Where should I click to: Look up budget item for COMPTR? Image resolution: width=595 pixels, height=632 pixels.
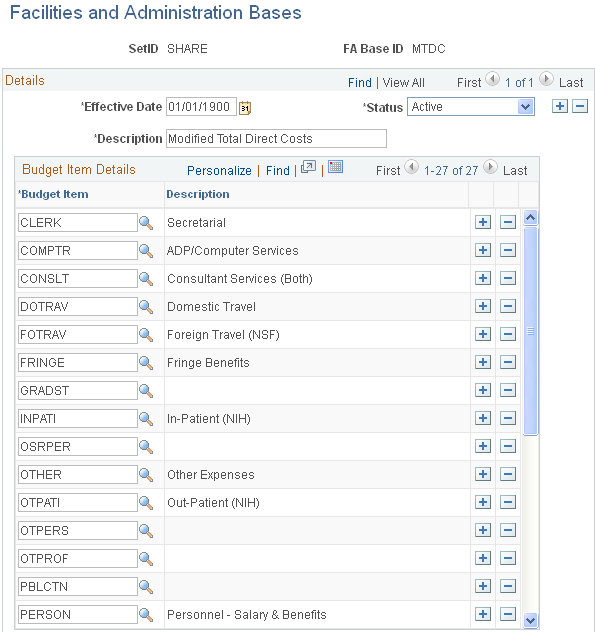(146, 251)
